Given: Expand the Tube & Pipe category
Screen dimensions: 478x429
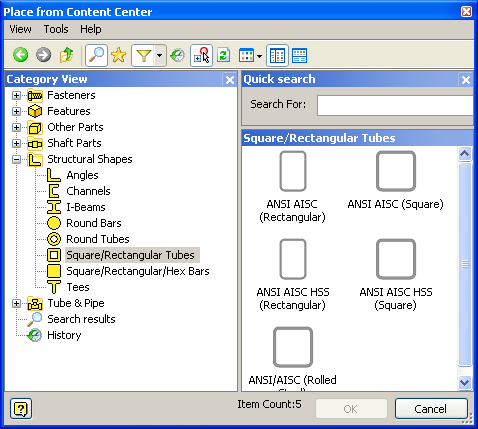Looking at the screenshot, I should tap(16, 303).
